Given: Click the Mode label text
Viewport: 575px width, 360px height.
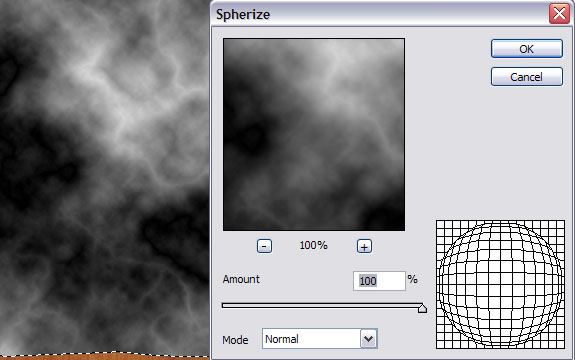Looking at the screenshot, I should pyautogui.click(x=235, y=340).
